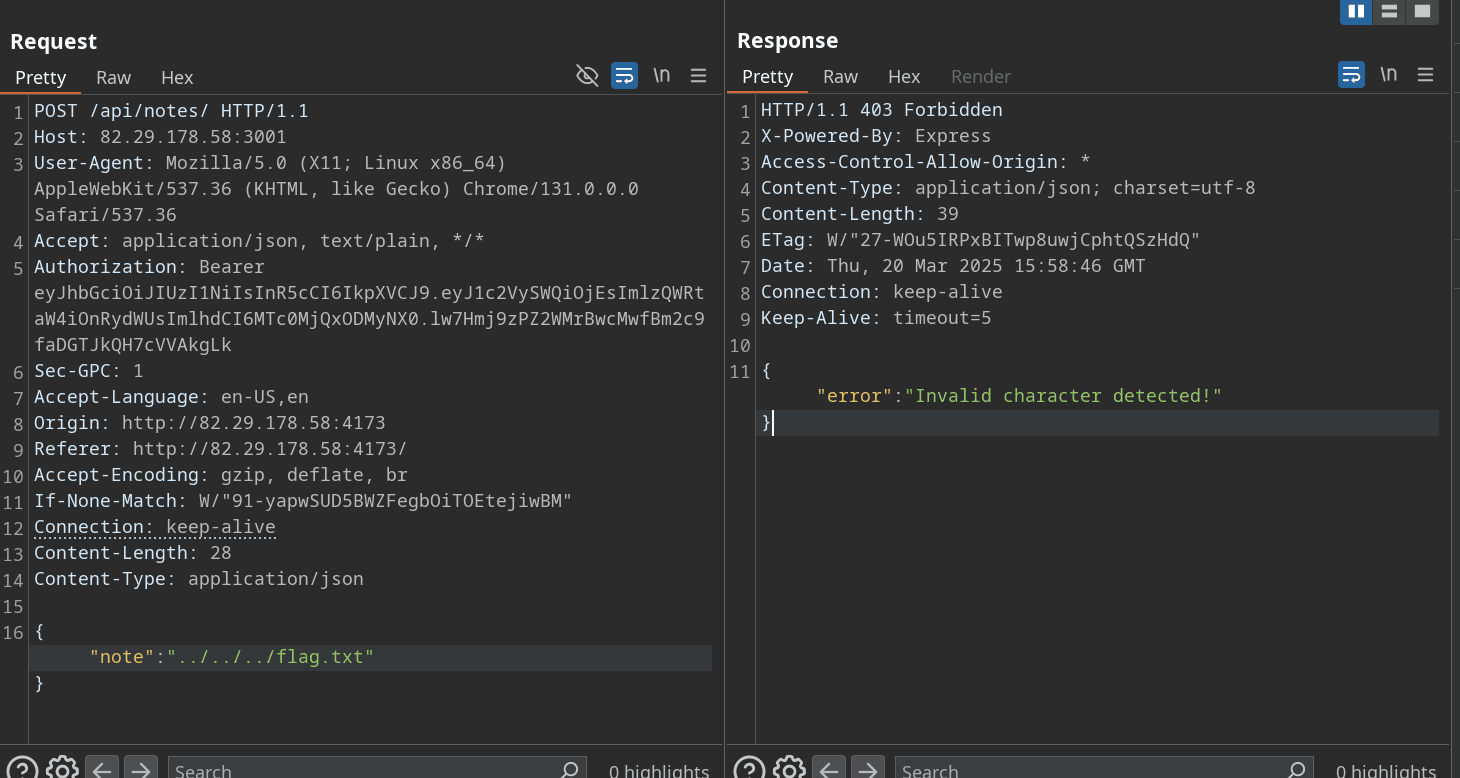Toggle Response line wrap icon
1460x778 pixels.
tap(1351, 75)
